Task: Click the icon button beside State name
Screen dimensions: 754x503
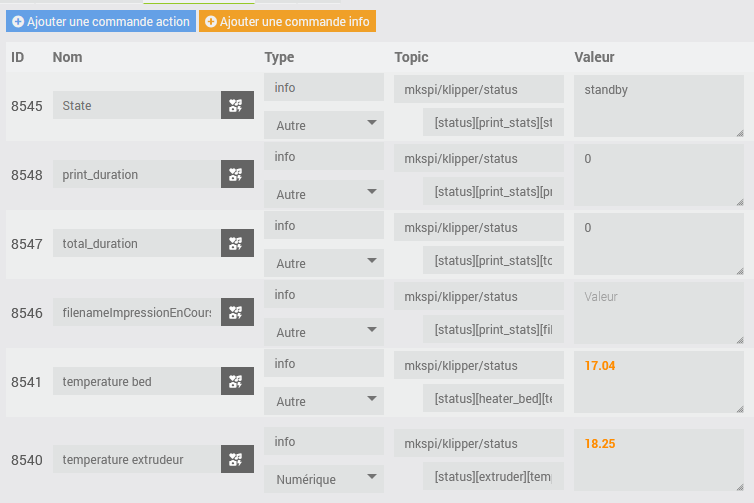Action: [x=237, y=105]
